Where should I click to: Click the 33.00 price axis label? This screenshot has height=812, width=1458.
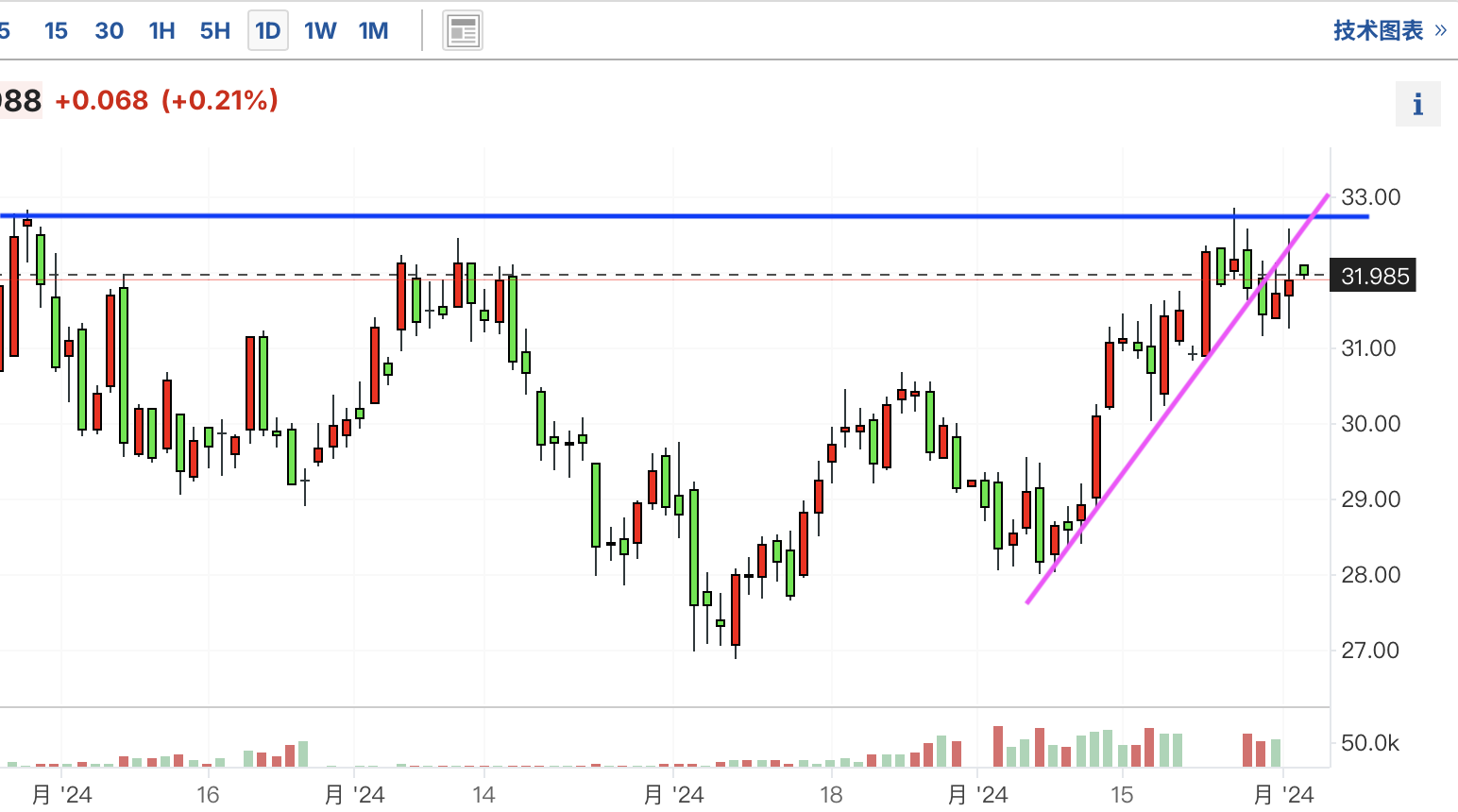pos(1371,197)
